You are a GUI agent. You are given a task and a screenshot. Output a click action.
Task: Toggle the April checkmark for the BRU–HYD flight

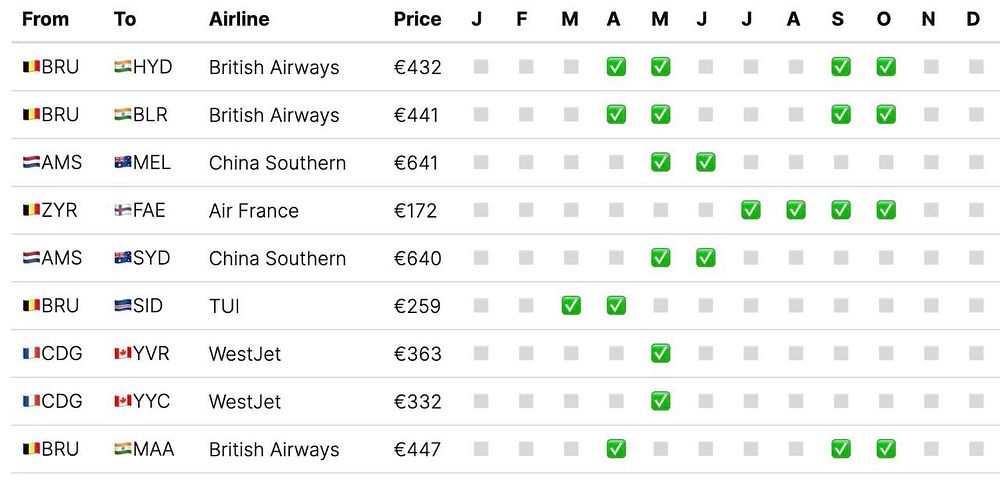coord(616,67)
